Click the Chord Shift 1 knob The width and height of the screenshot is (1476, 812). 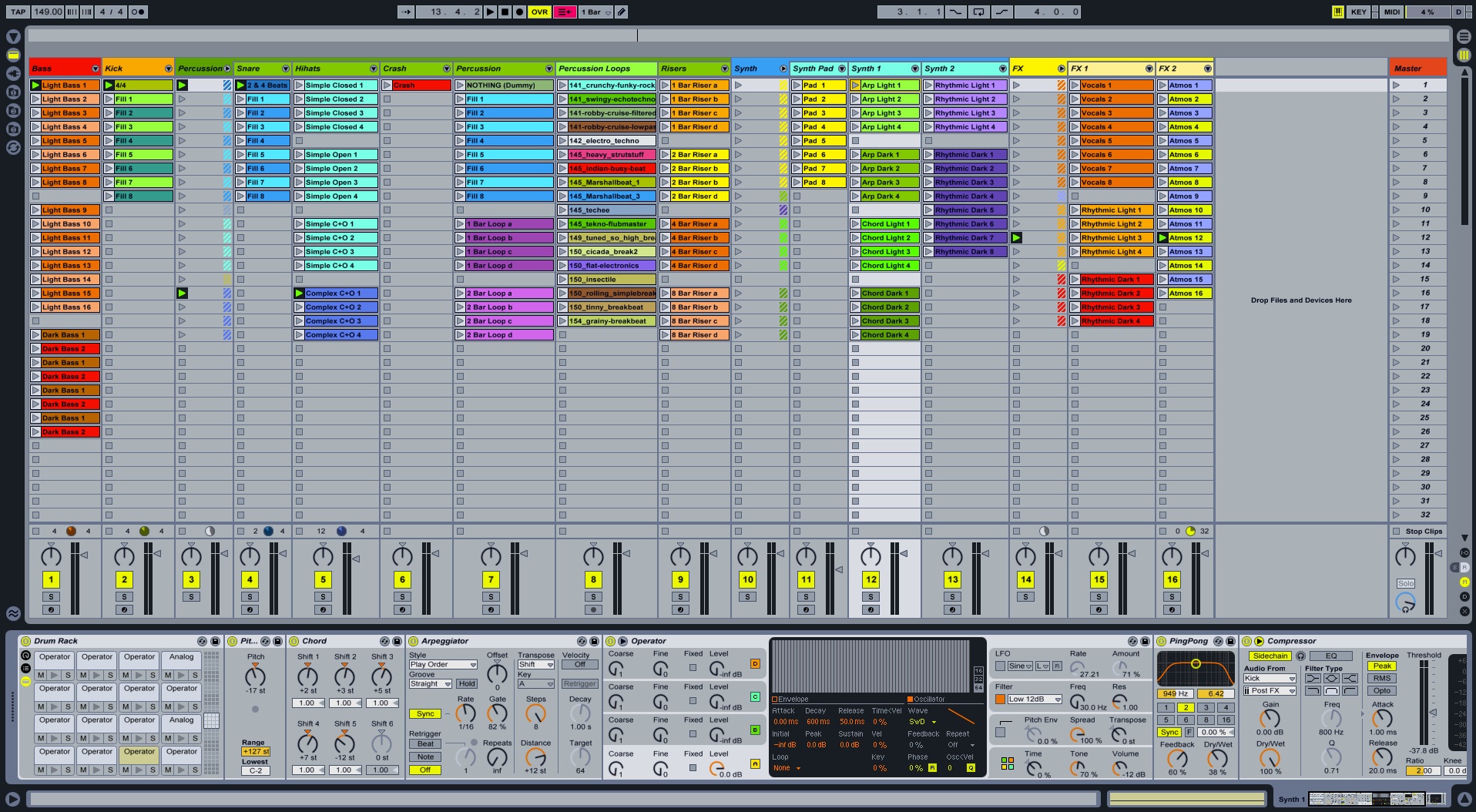[x=307, y=676]
